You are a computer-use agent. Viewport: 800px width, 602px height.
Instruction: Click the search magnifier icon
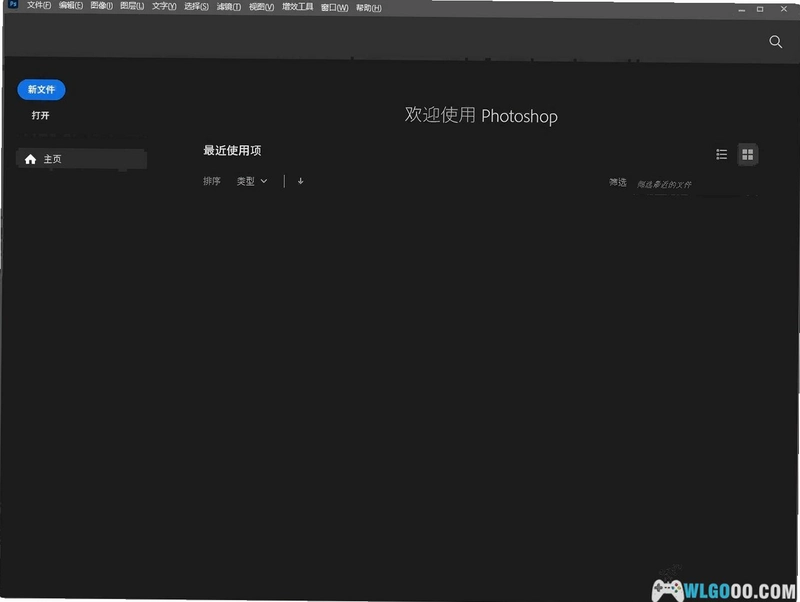pyautogui.click(x=776, y=42)
